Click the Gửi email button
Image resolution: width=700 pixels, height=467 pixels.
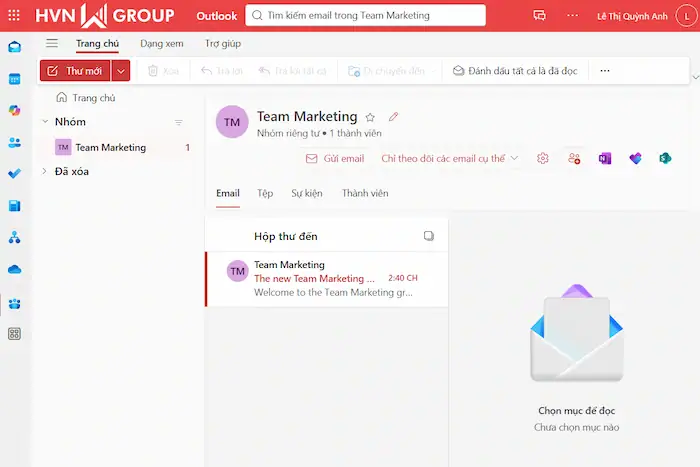[x=334, y=158]
